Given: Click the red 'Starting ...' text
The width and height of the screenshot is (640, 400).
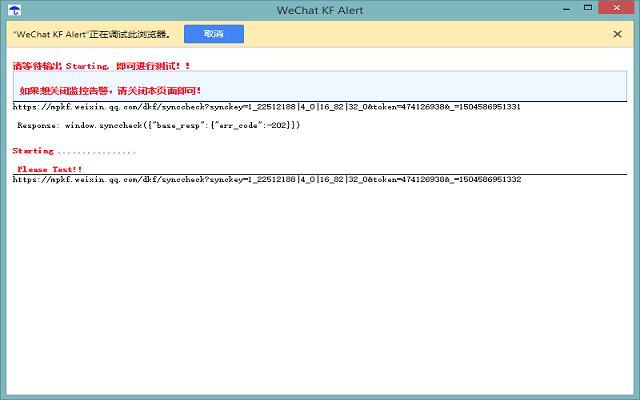Looking at the screenshot, I should (x=74, y=151).
